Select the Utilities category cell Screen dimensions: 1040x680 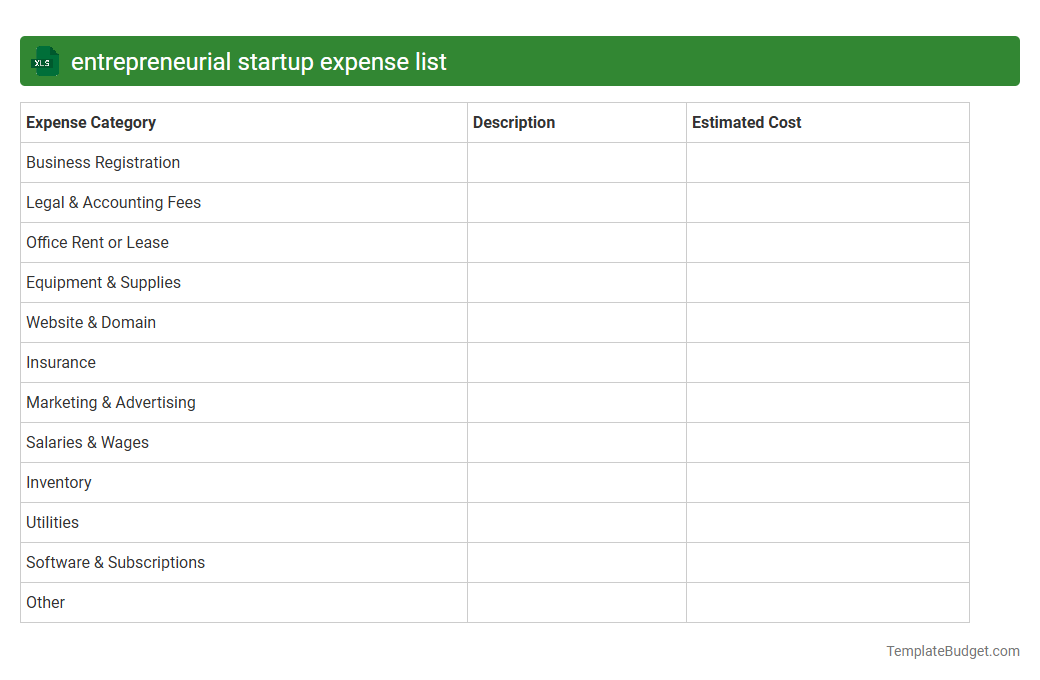[52, 522]
